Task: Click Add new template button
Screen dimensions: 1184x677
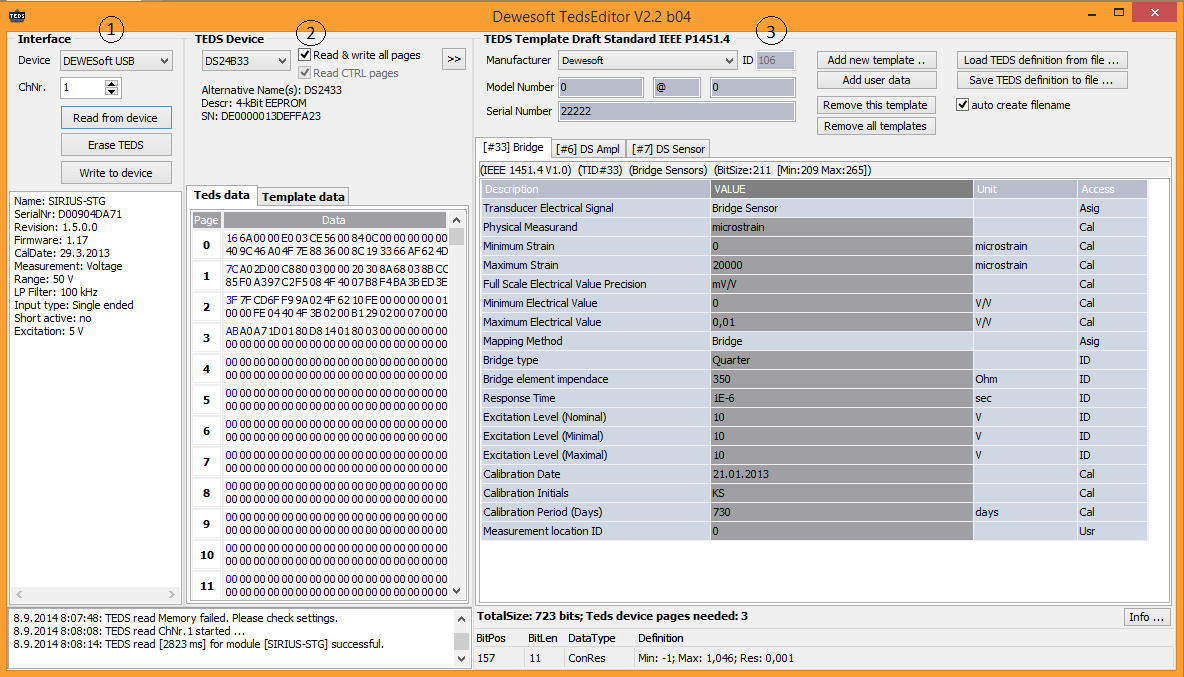Action: click(x=876, y=60)
